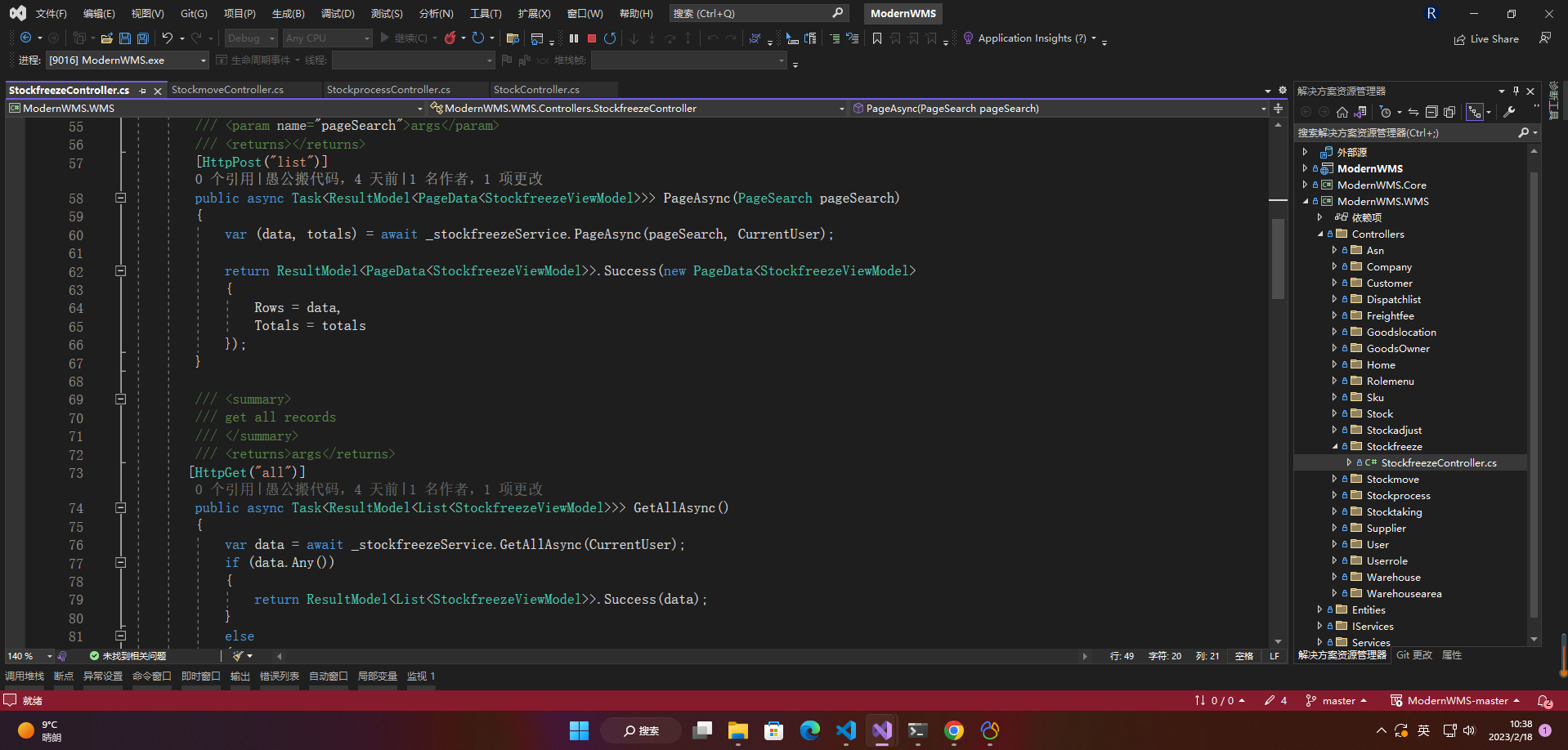Open Google Chrome from the taskbar
Image resolution: width=1568 pixels, height=750 pixels.
tap(953, 730)
